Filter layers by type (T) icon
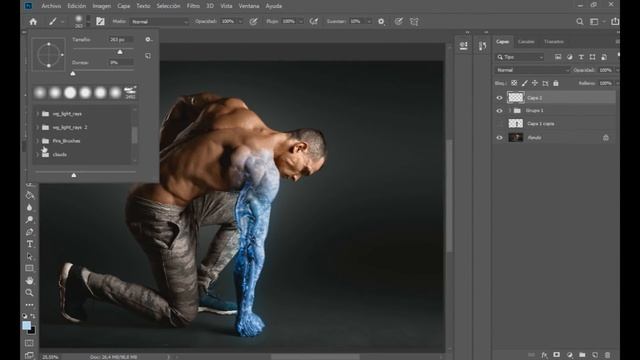Viewport: 640px width, 360px height. 581,57
